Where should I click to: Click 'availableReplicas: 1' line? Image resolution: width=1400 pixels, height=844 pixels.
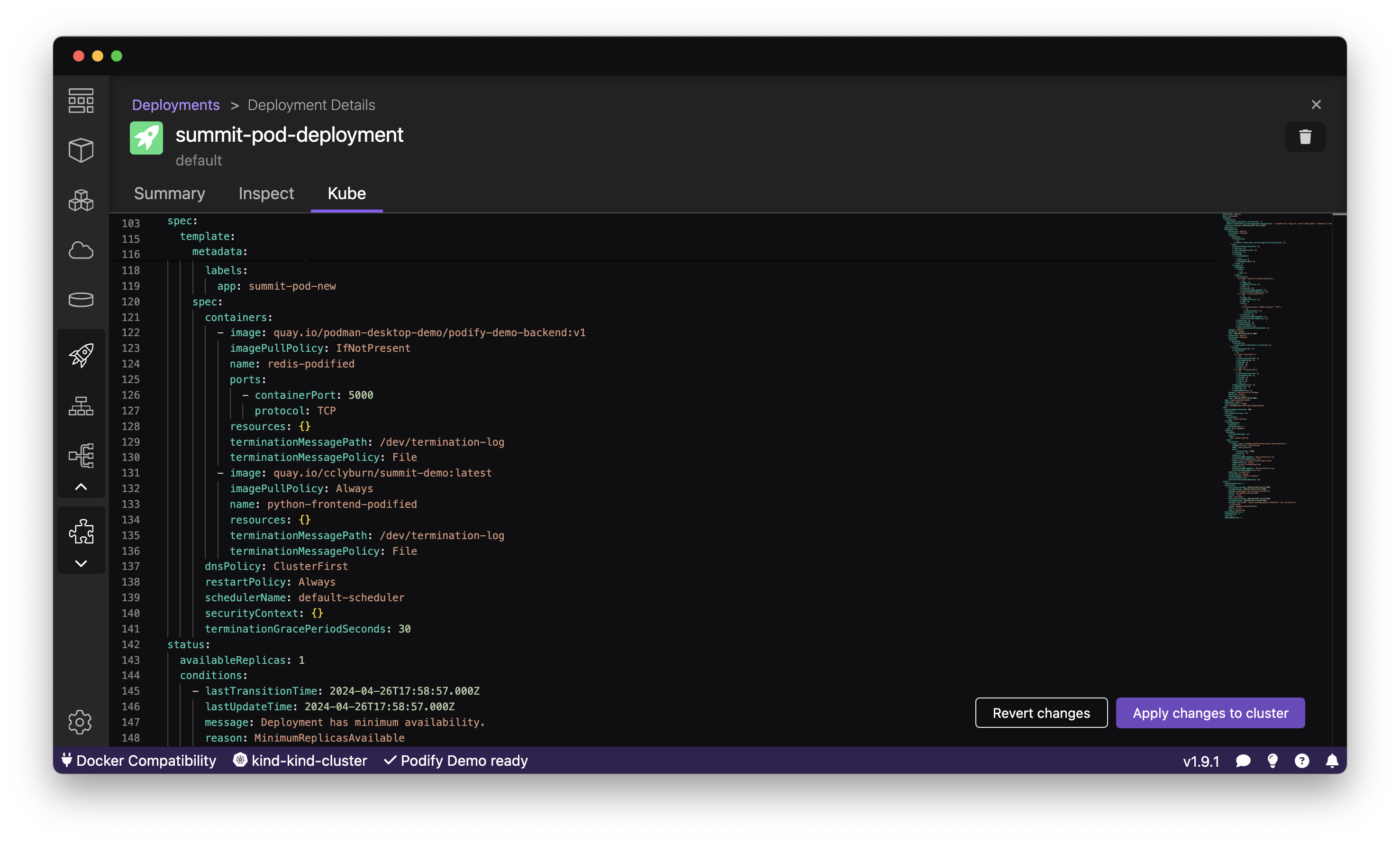pyautogui.click(x=242, y=660)
